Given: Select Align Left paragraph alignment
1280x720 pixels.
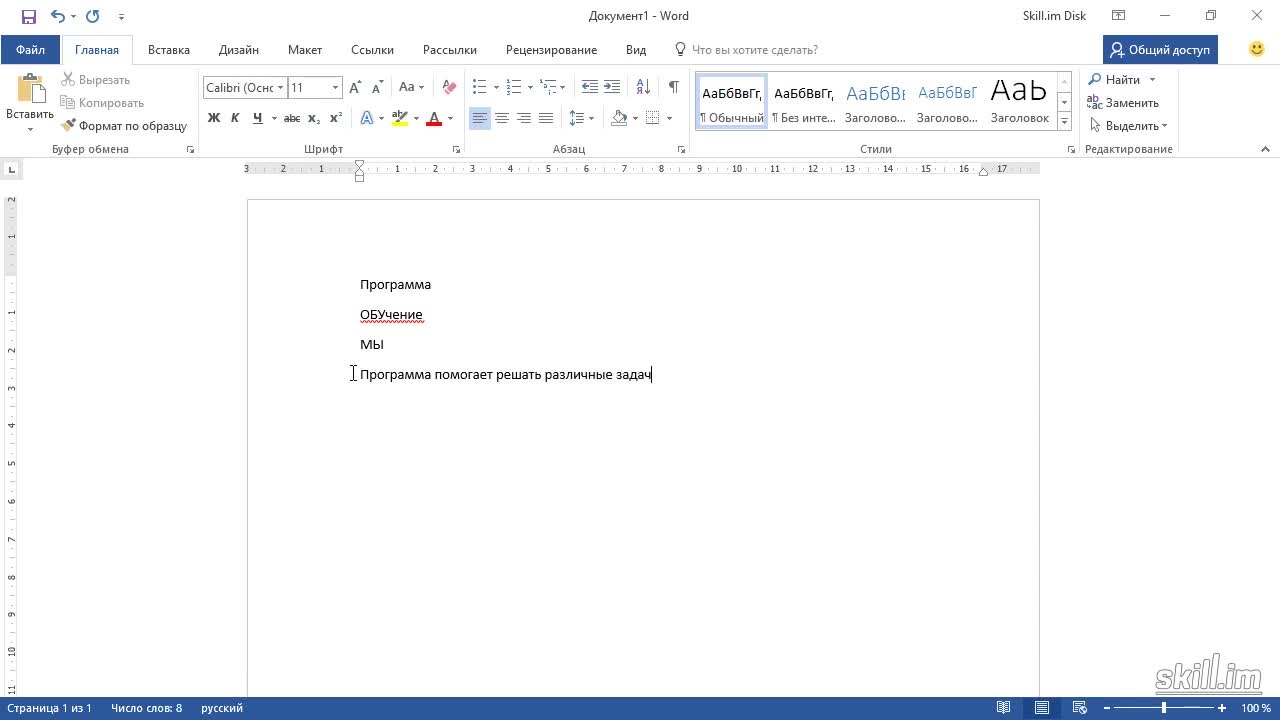Looking at the screenshot, I should pos(480,118).
